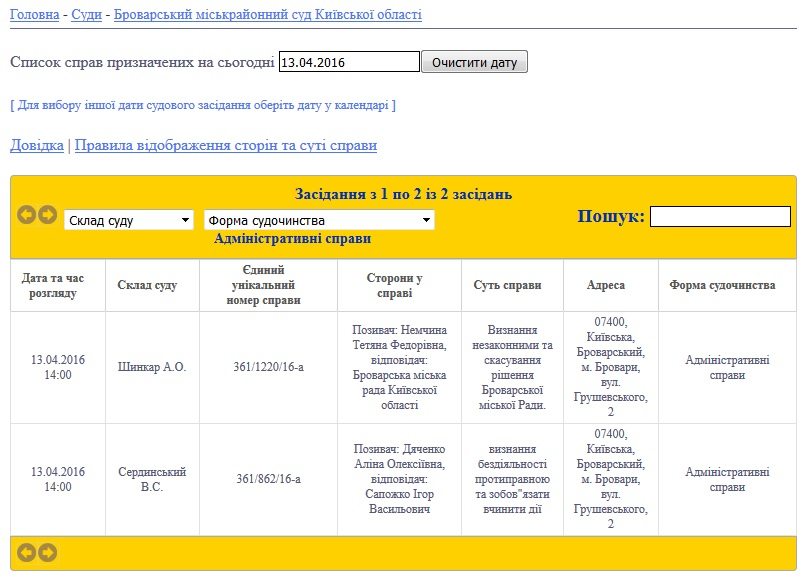
Task: Click 'Адміністративні справи' cell in Сердинський В.С. row
Action: click(x=727, y=479)
